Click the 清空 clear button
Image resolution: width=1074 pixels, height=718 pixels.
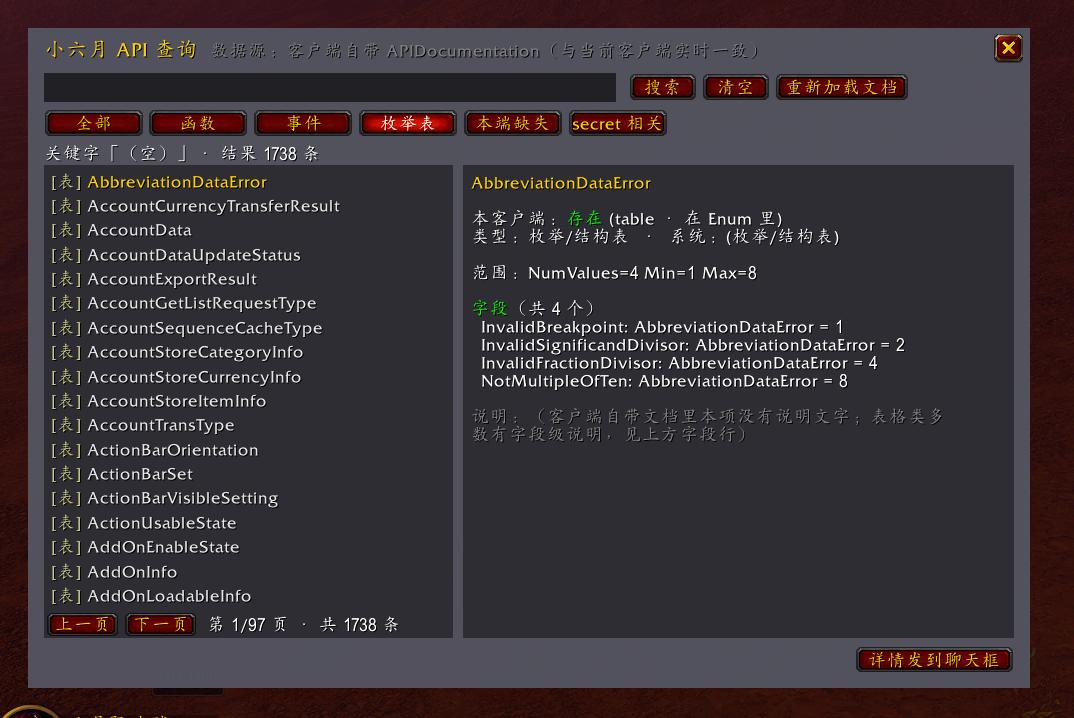pos(735,88)
